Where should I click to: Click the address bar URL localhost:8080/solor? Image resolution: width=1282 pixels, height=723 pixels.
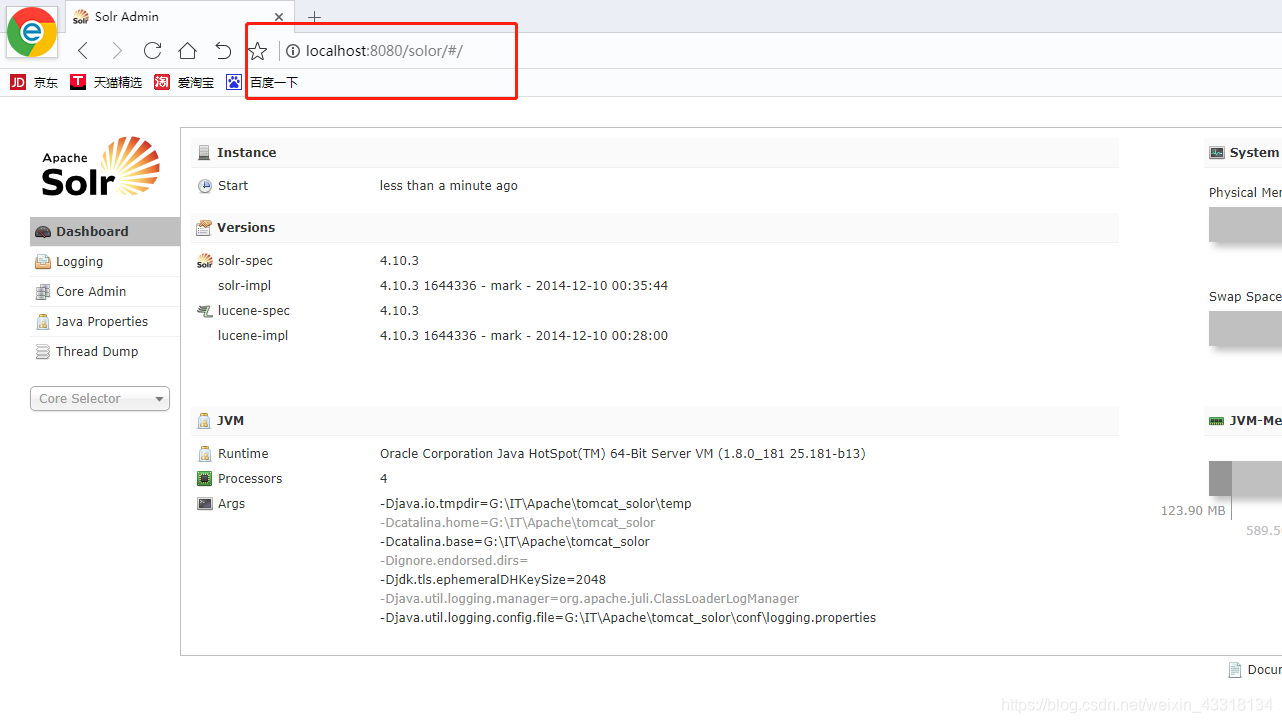pos(384,51)
